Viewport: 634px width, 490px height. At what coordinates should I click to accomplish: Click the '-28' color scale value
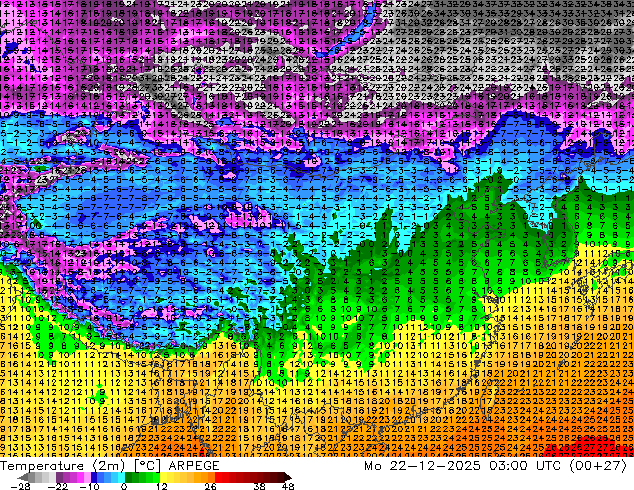click(20, 486)
